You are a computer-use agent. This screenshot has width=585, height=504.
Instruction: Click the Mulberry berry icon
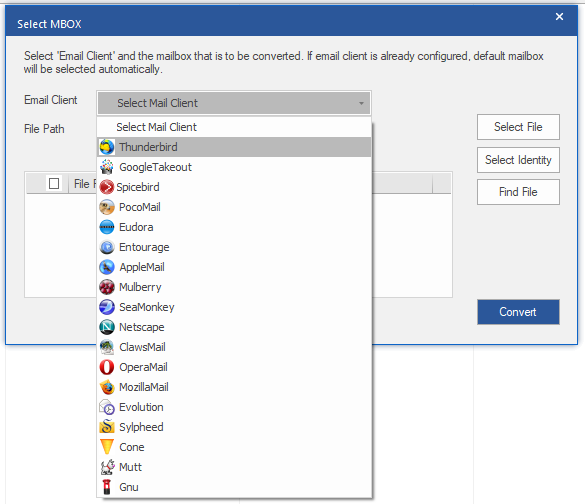107,287
